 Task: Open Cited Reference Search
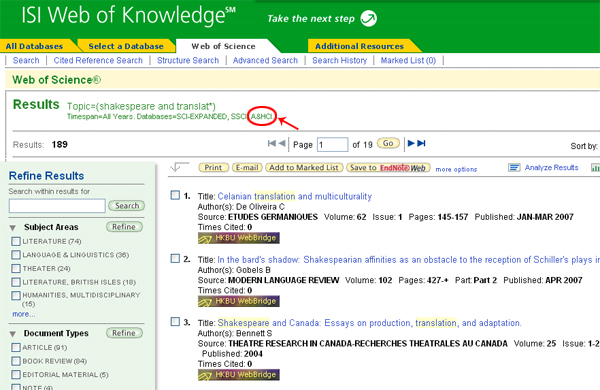click(98, 60)
